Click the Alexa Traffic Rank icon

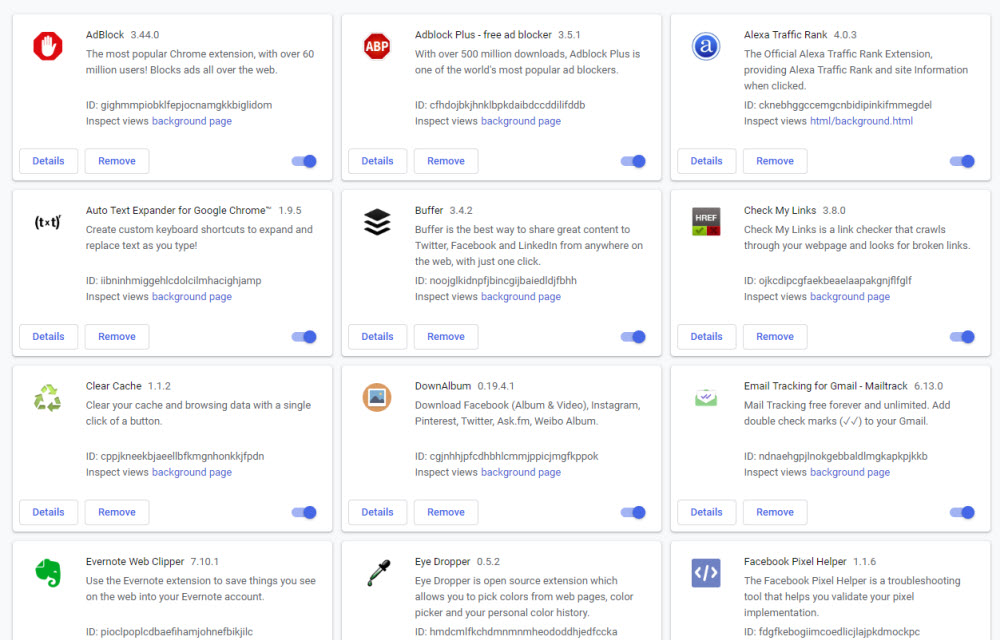[706, 46]
